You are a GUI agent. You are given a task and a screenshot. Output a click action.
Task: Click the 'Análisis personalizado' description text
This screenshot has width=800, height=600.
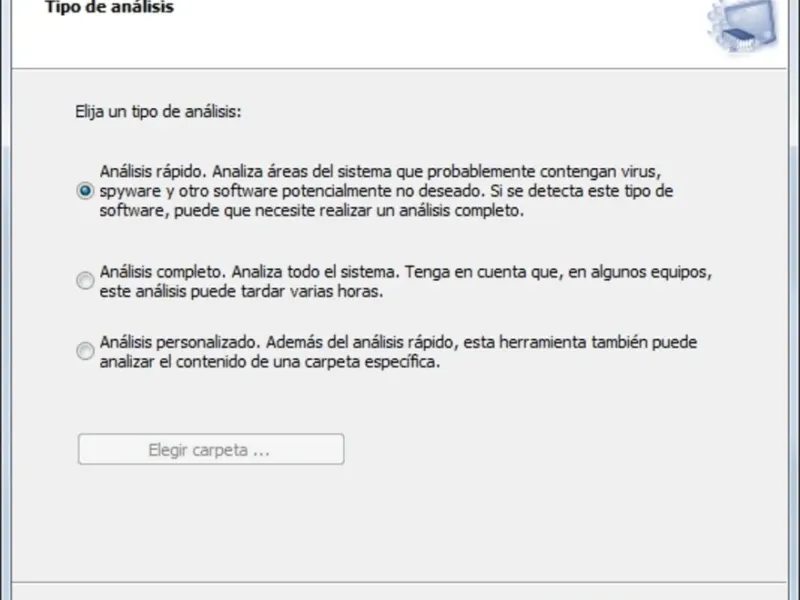[x=398, y=352]
